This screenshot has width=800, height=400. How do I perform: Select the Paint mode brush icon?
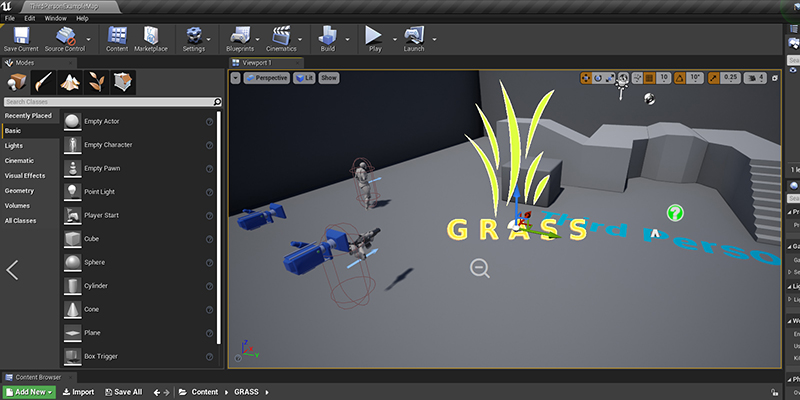43,82
